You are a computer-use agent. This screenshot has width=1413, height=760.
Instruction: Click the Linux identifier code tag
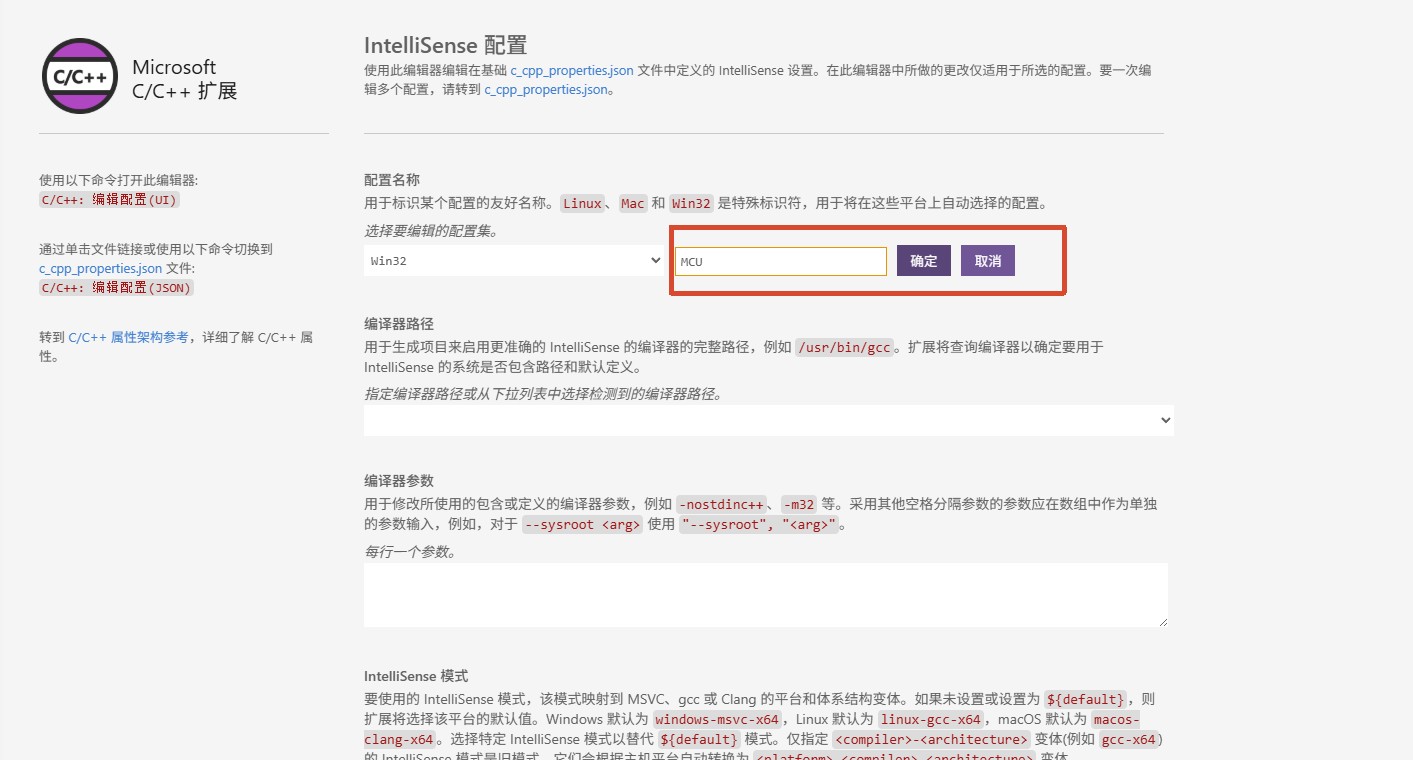582,203
